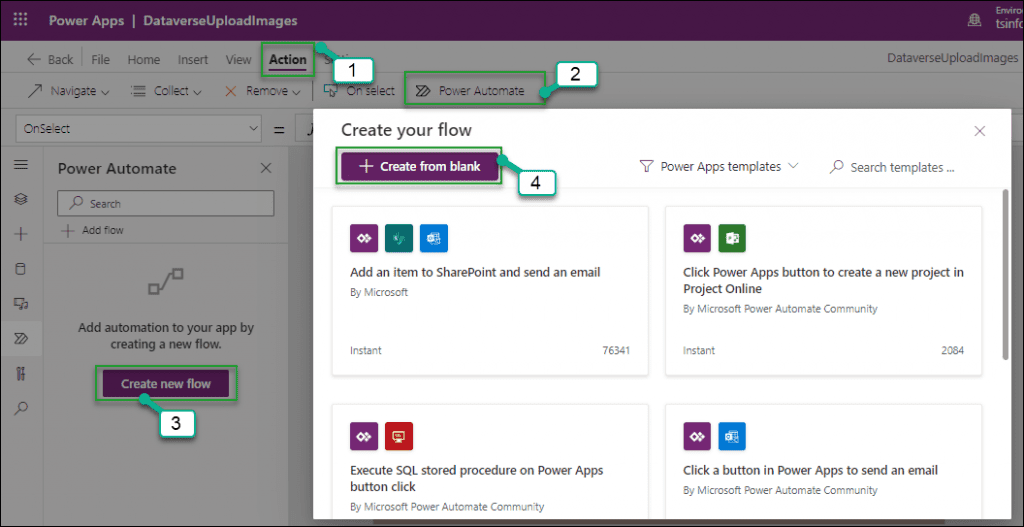Click Power Automate in the toolbar
The height and width of the screenshot is (527, 1024).
click(470, 91)
